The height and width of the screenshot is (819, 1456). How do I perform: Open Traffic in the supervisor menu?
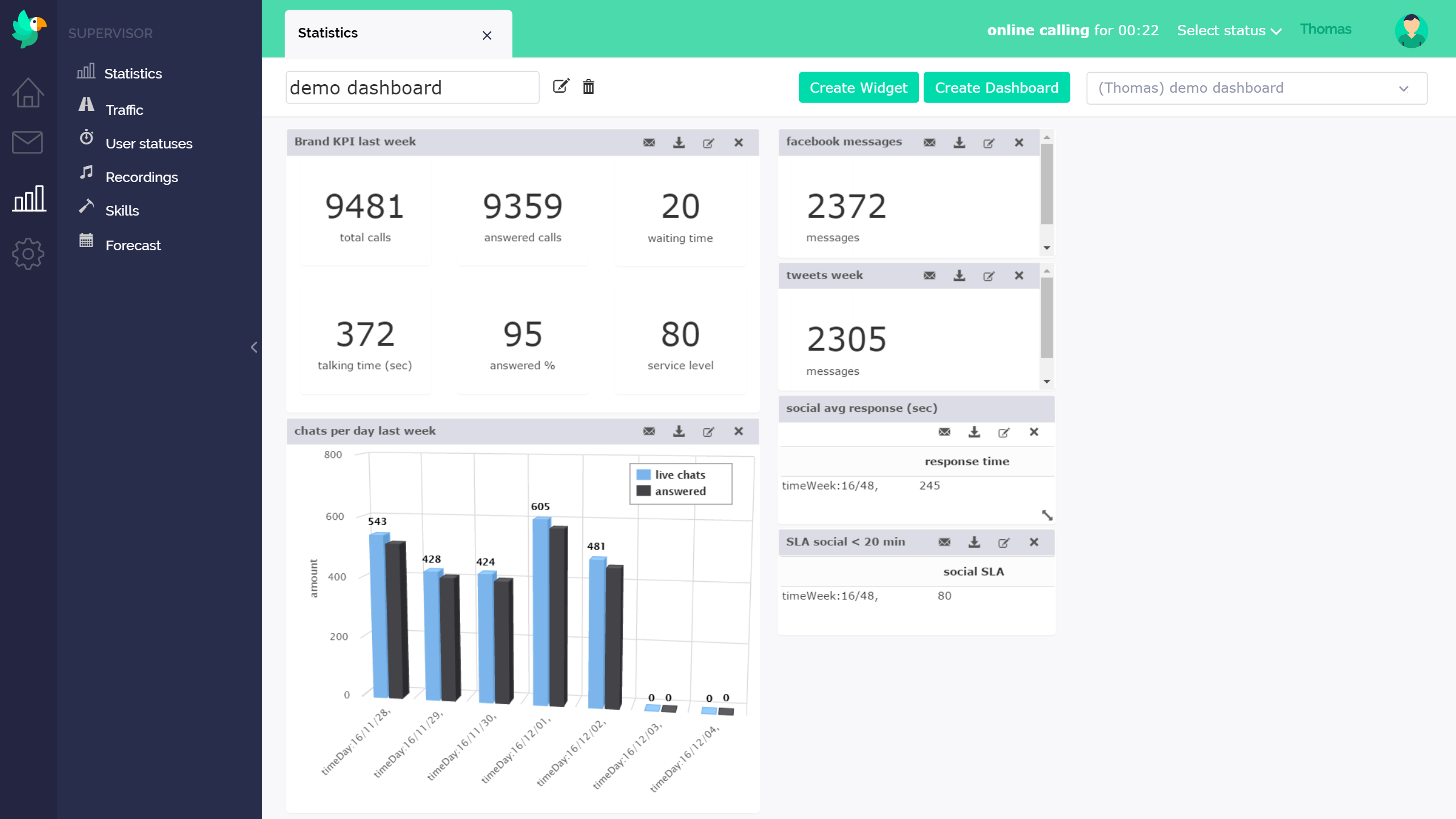[124, 109]
